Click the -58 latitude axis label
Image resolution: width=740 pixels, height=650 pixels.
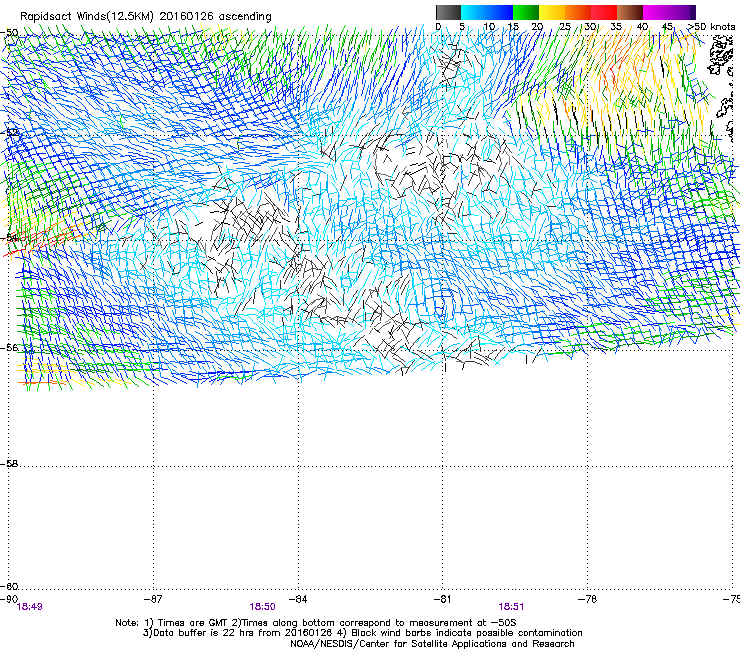click(x=10, y=464)
